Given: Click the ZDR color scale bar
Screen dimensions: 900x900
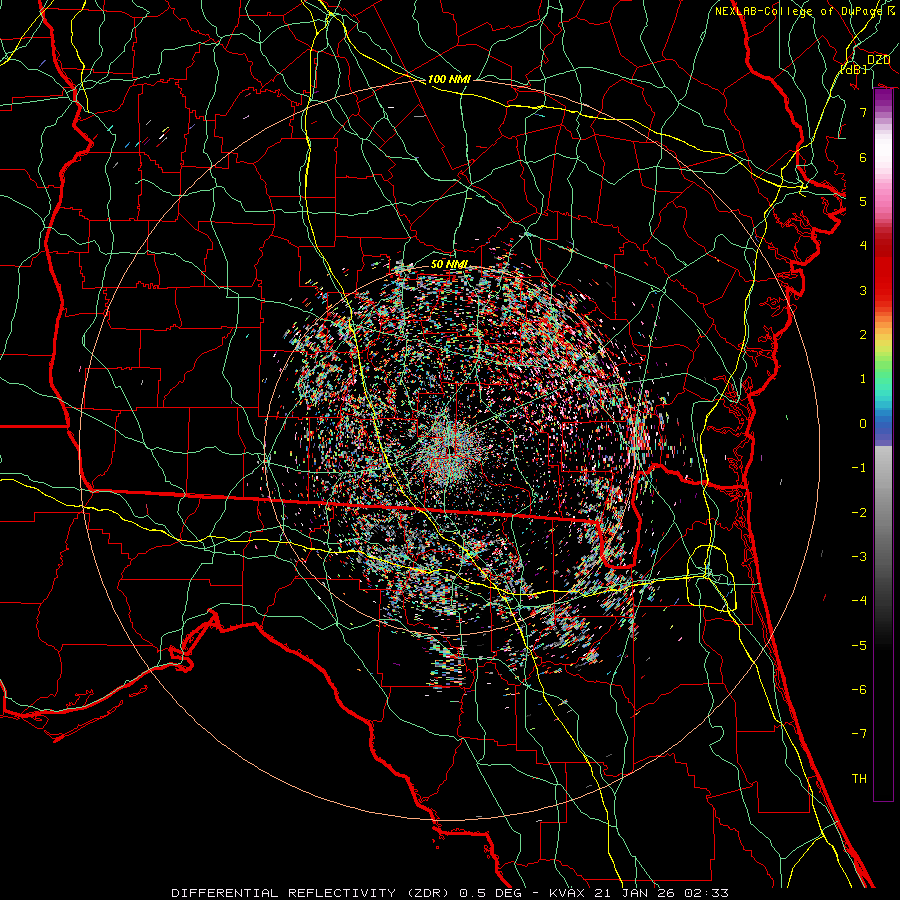Looking at the screenshot, I should tap(883, 445).
